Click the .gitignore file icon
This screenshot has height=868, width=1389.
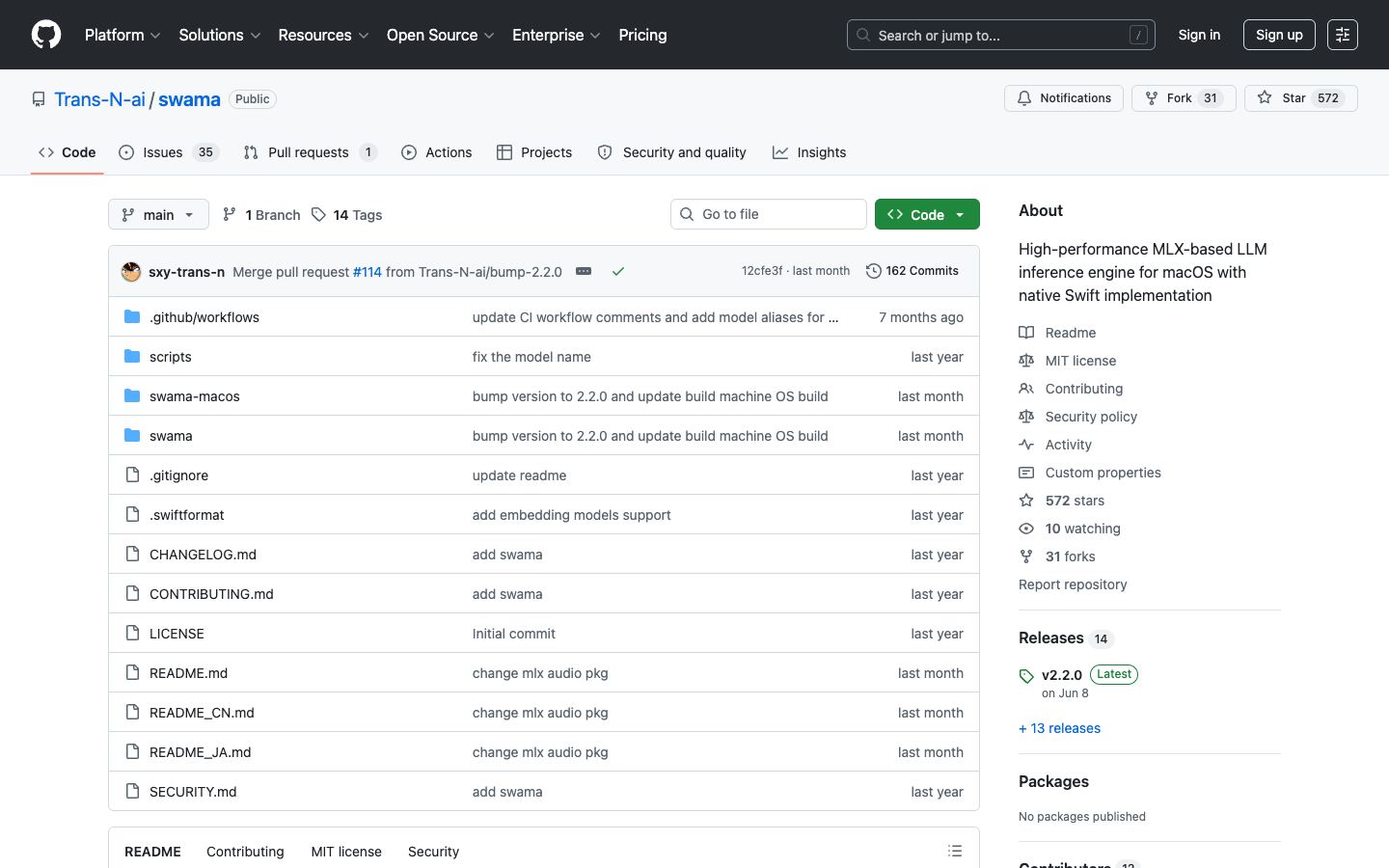pyautogui.click(x=132, y=475)
